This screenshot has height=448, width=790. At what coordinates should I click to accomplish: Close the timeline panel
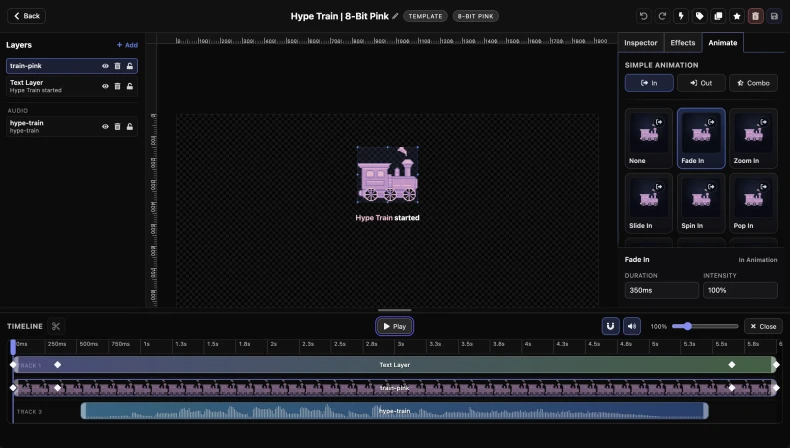(763, 327)
